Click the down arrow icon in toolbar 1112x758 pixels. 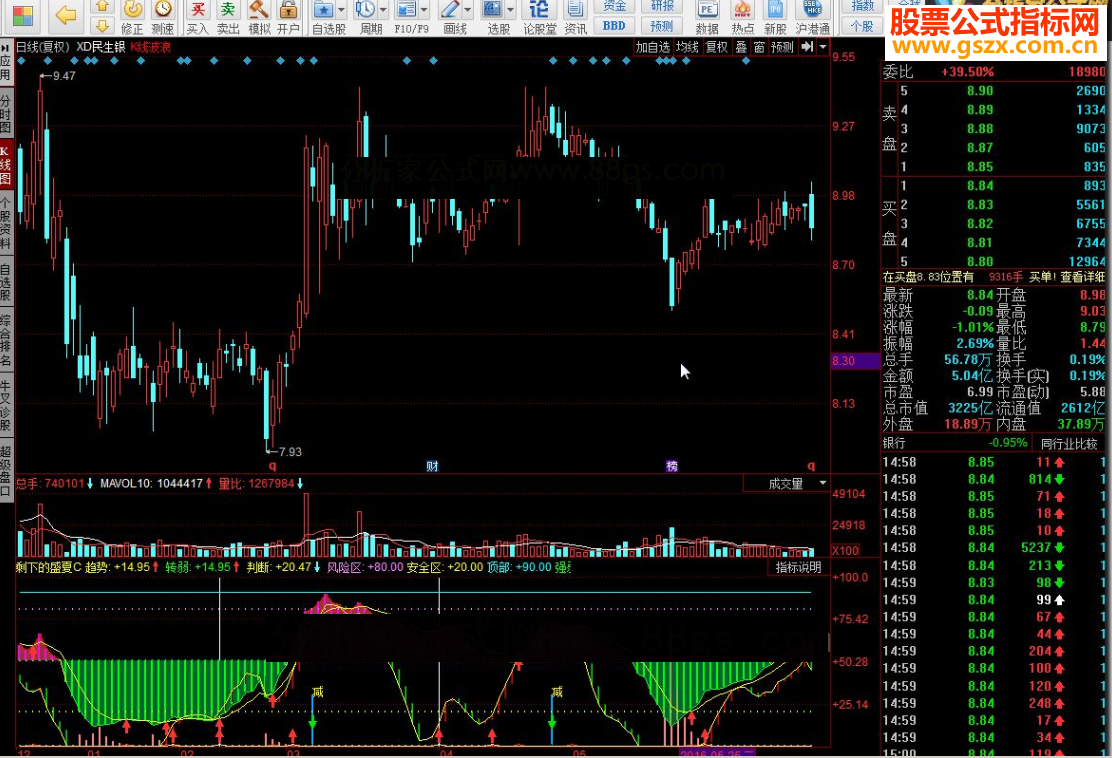[102, 26]
